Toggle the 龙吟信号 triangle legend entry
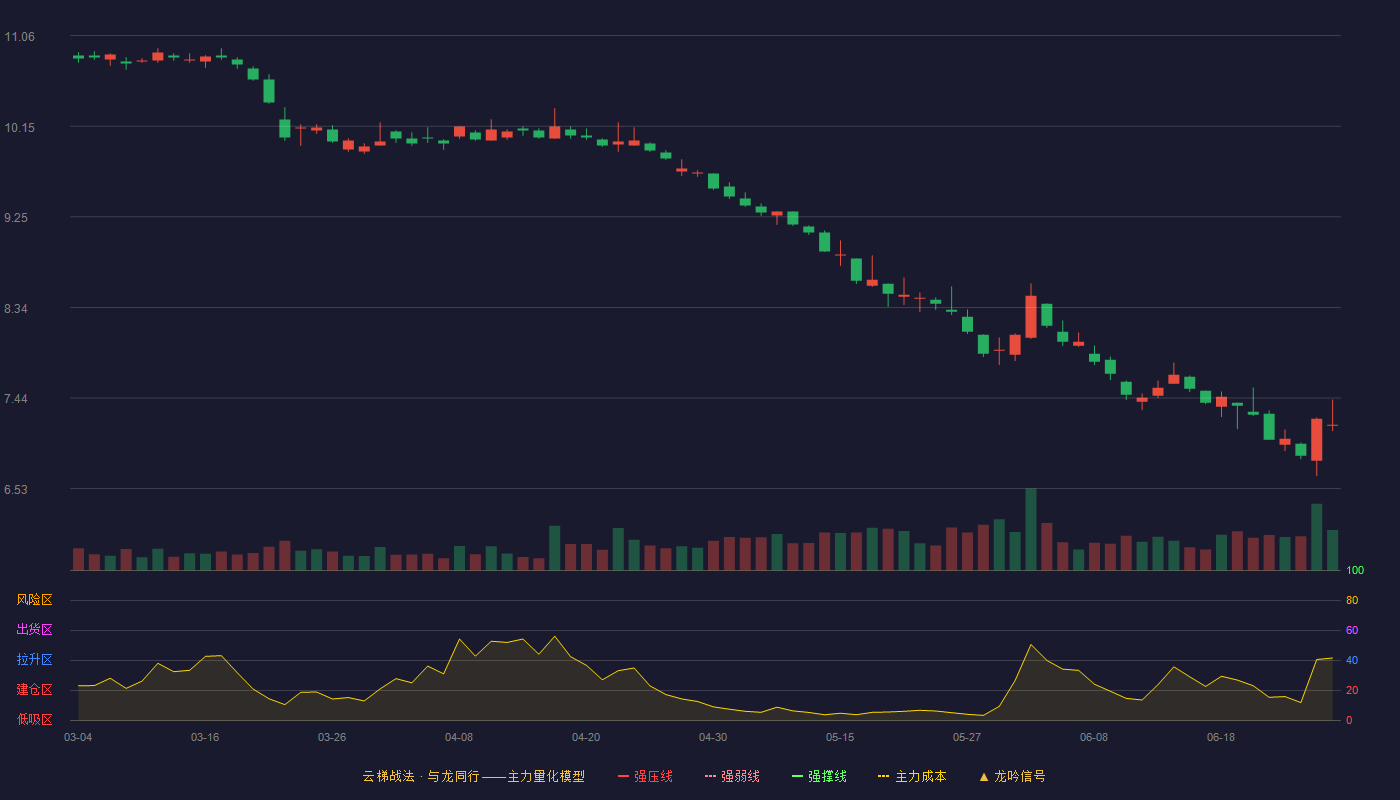This screenshot has height=800, width=1400. coord(1012,776)
